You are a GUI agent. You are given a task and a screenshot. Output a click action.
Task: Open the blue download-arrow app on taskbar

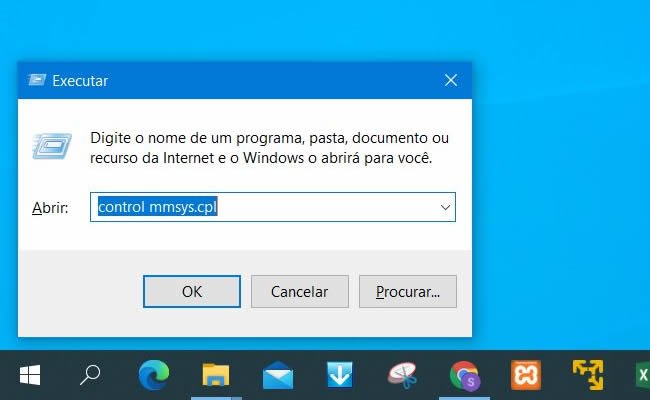click(340, 374)
